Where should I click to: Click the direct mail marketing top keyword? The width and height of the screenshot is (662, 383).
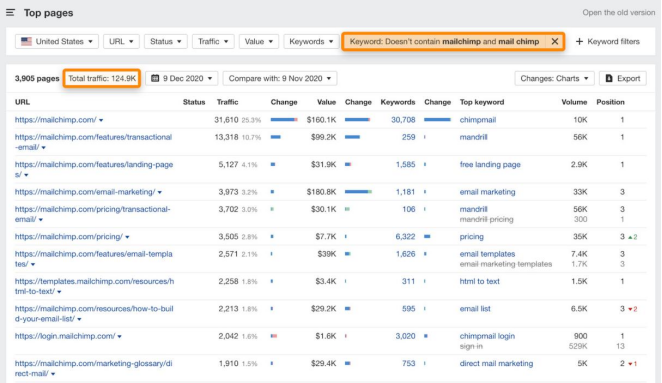496,364
